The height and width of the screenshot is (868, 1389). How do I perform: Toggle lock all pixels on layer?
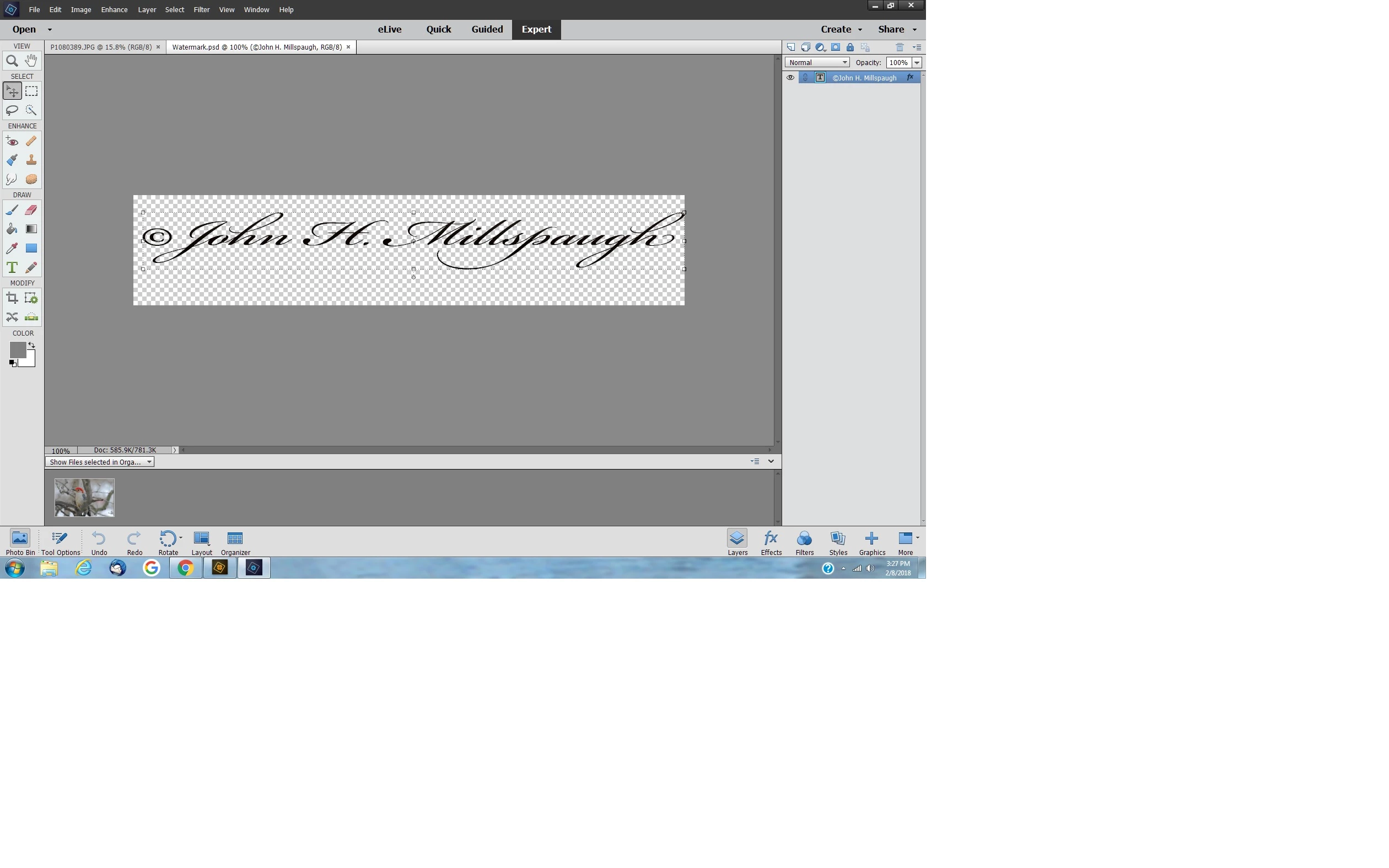pos(850,47)
